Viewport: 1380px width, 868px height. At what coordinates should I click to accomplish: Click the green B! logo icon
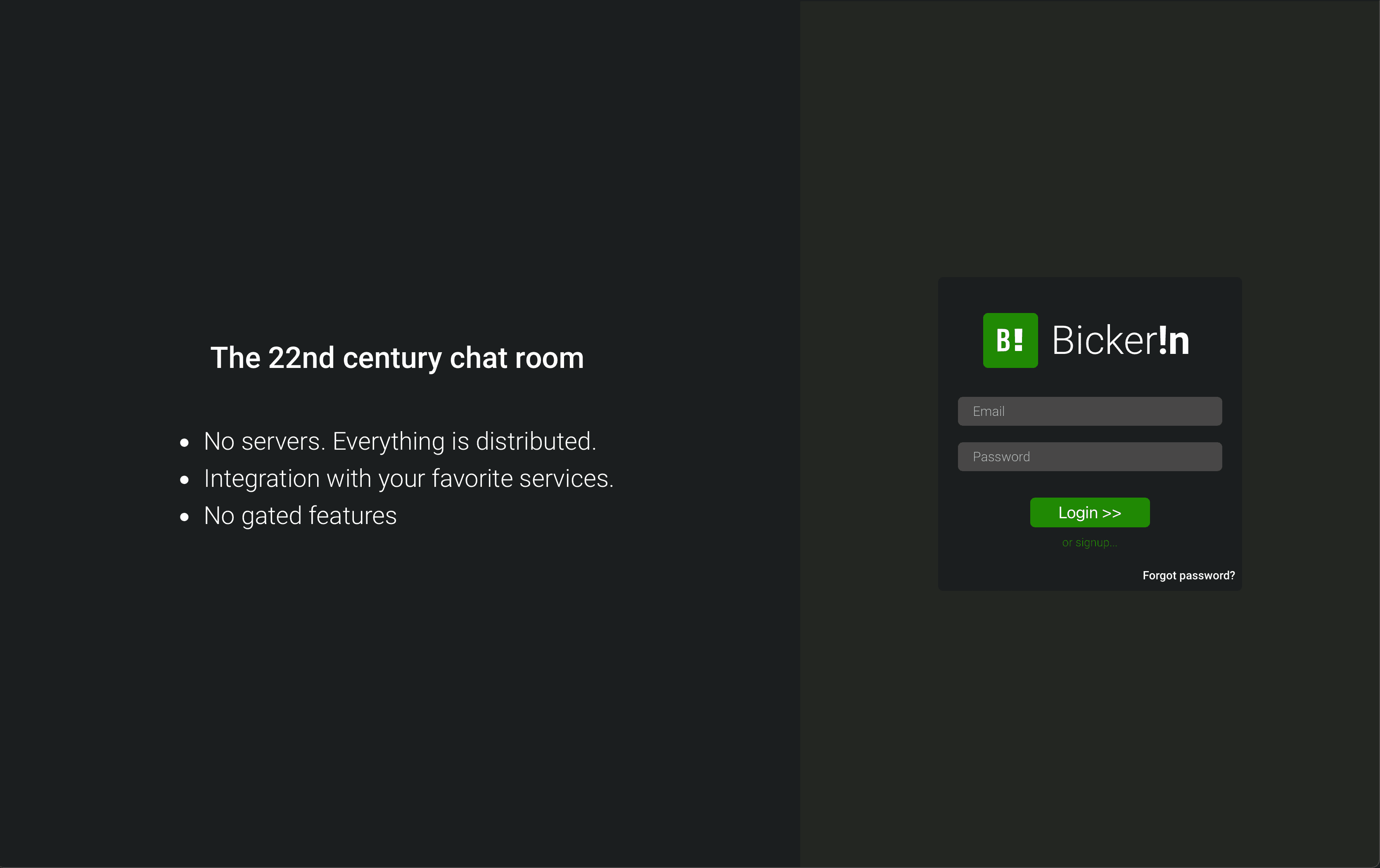pos(1010,340)
